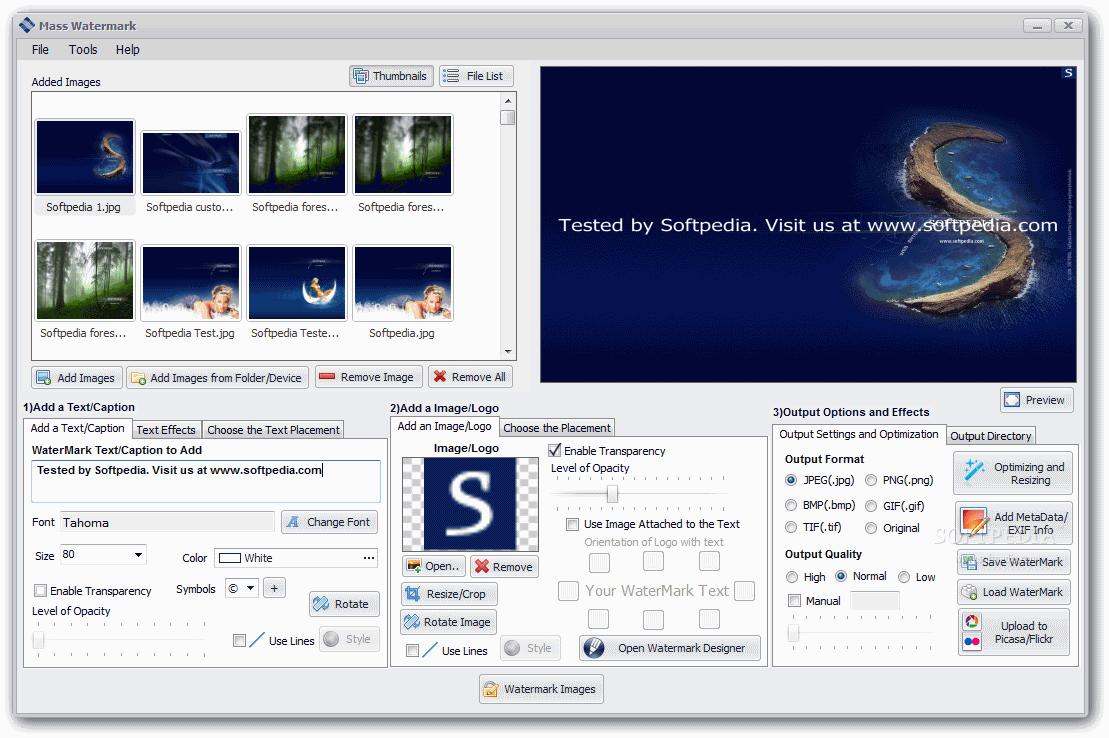Click Upload to Picasa/Flickr
1109x738 pixels.
click(1013, 632)
